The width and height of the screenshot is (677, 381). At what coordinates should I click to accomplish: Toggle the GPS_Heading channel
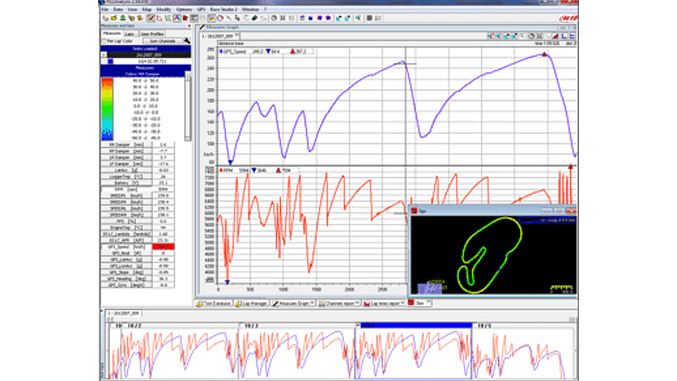pos(126,279)
